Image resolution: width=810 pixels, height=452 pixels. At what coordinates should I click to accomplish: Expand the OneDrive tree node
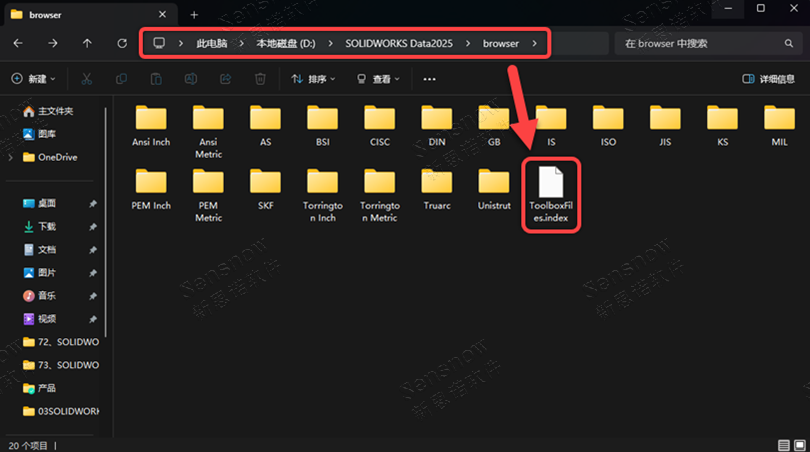coord(10,157)
